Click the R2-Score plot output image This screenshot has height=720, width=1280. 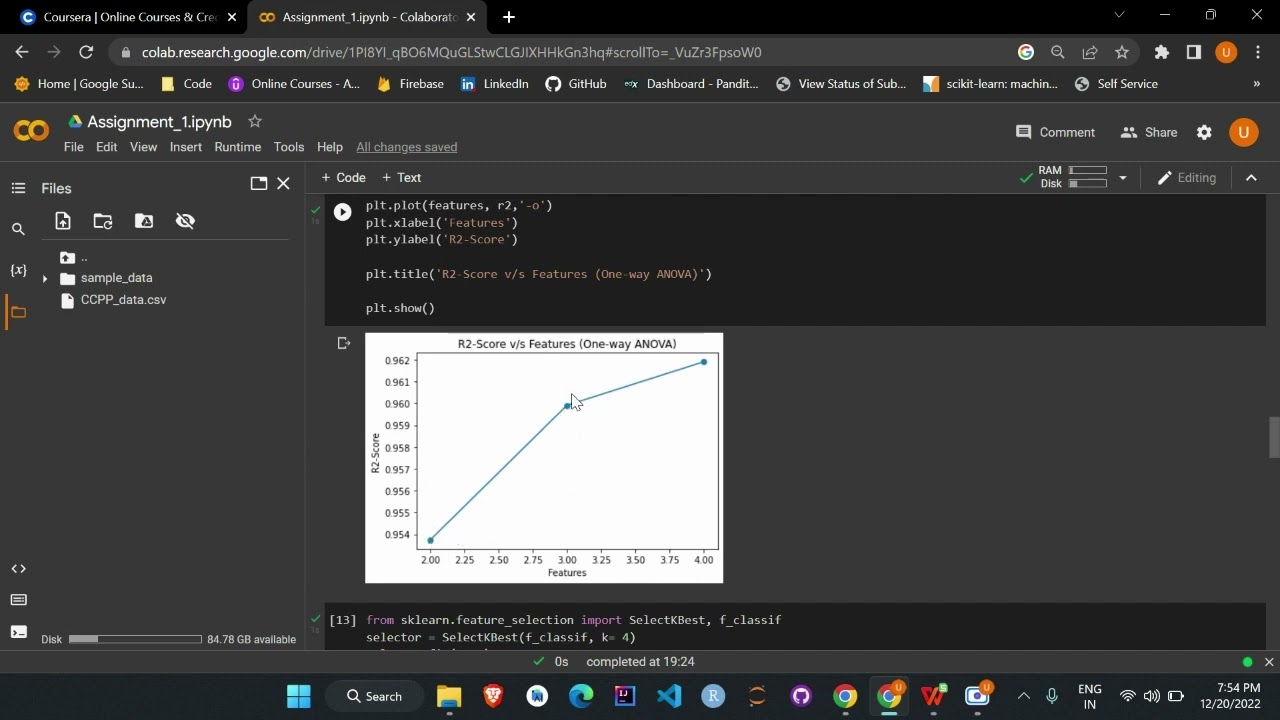point(544,458)
